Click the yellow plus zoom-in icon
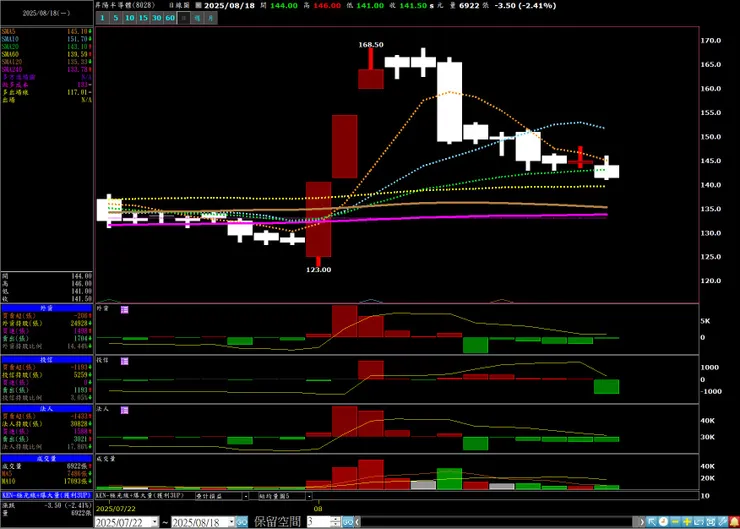740x529 pixels. [687, 522]
